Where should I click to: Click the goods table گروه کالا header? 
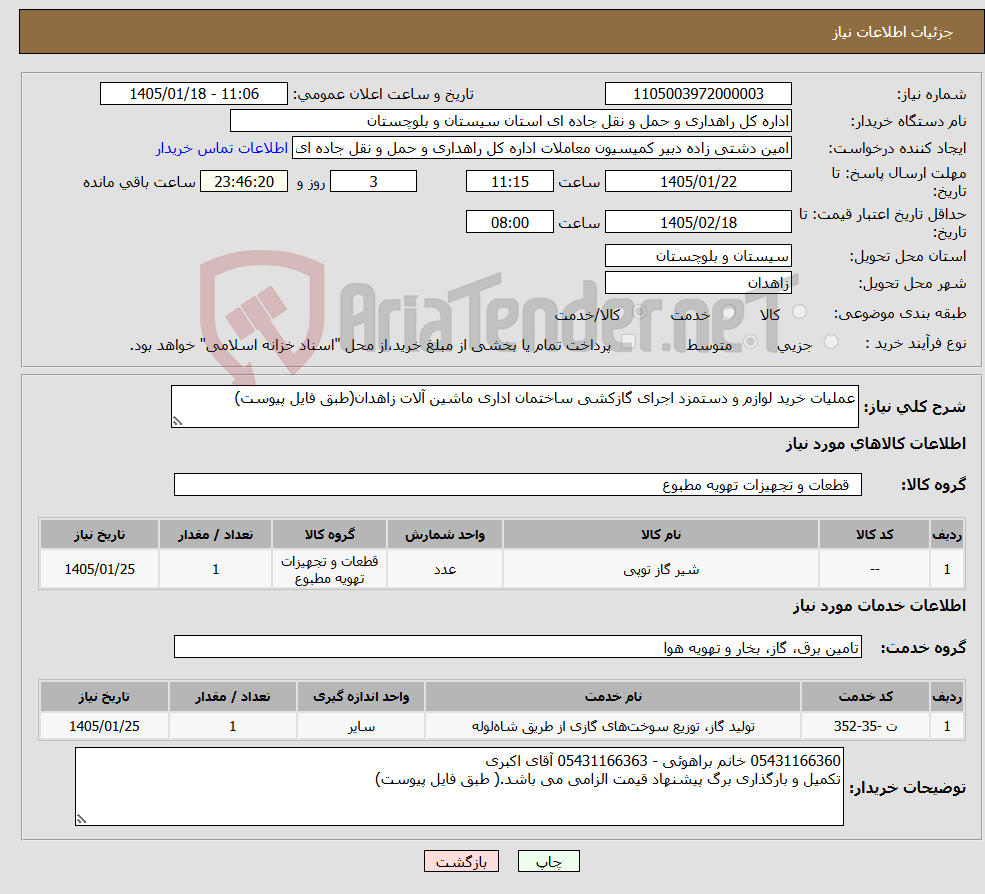tap(329, 535)
